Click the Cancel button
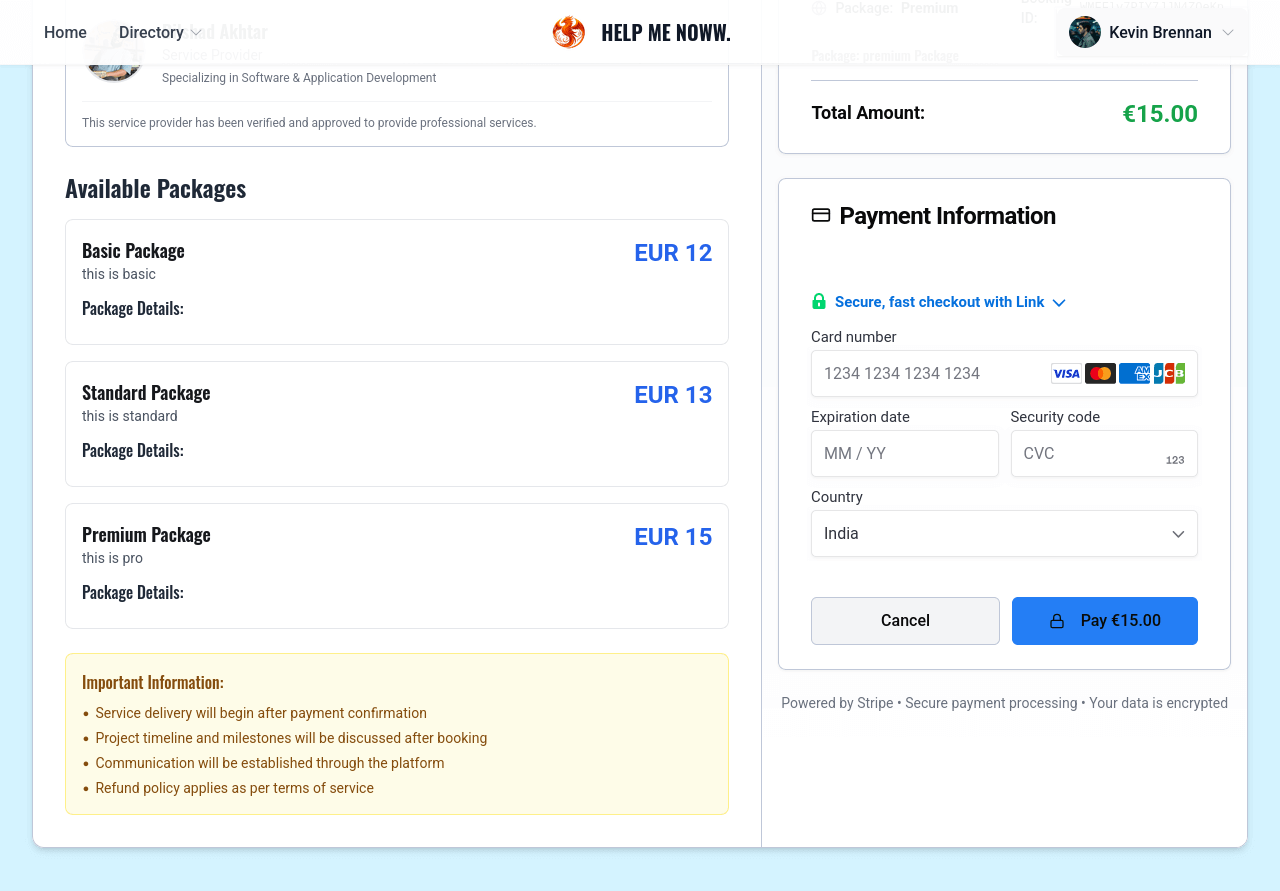This screenshot has height=891, width=1280. [x=904, y=620]
